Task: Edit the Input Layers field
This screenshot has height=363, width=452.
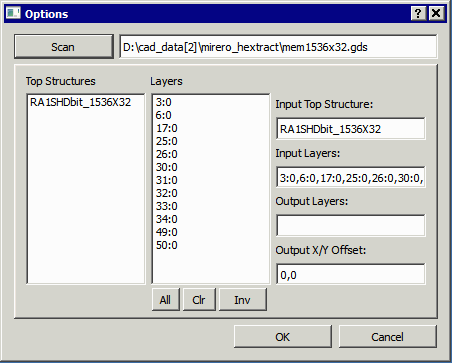Action: tap(351, 177)
